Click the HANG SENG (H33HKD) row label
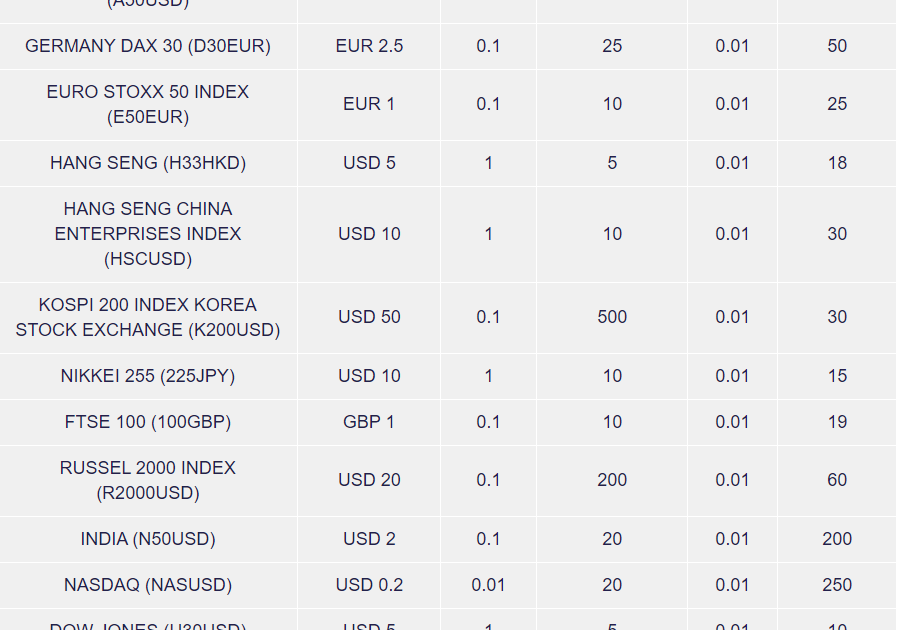Screen dimensions: 897x630 pyautogui.click(x=148, y=163)
